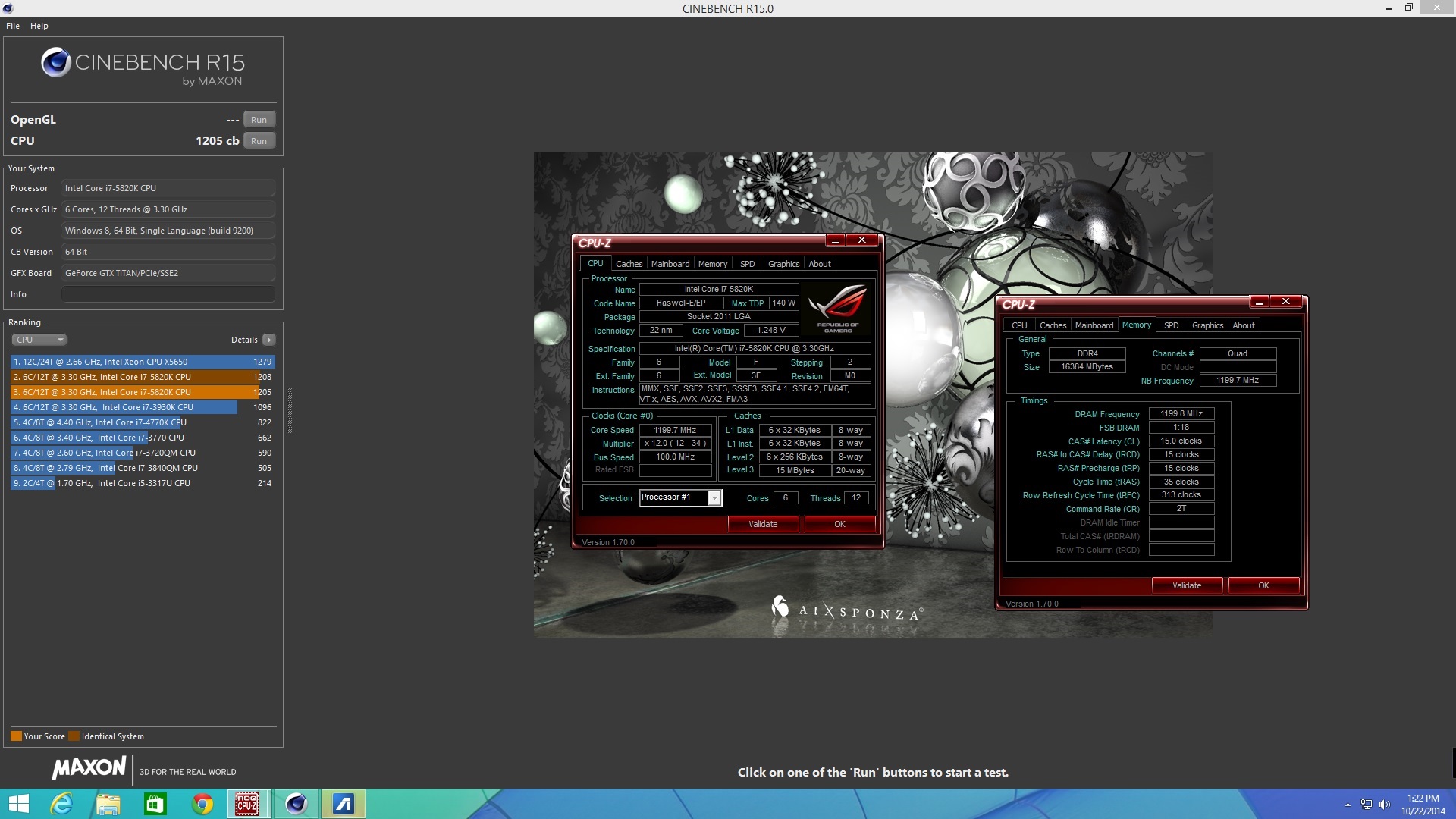Open Caches tab in CPU-Z CPU window

click(x=629, y=264)
